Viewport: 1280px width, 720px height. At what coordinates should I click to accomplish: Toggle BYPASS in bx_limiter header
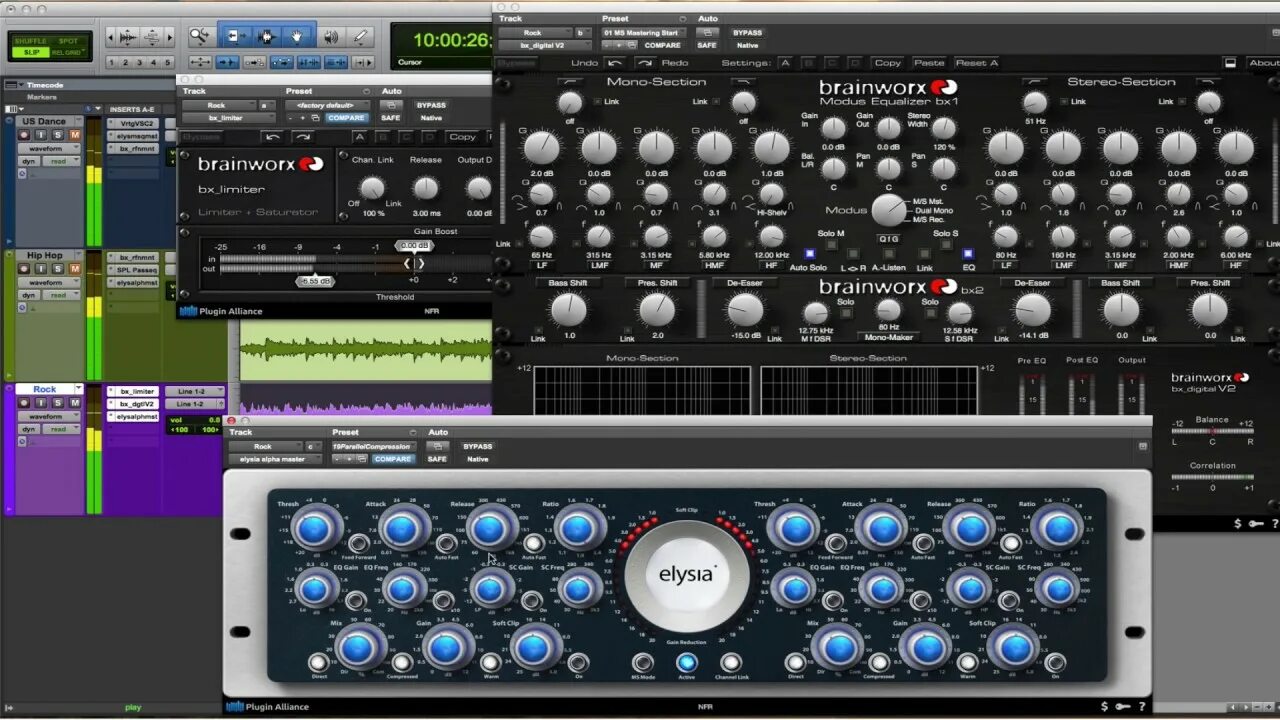431,105
